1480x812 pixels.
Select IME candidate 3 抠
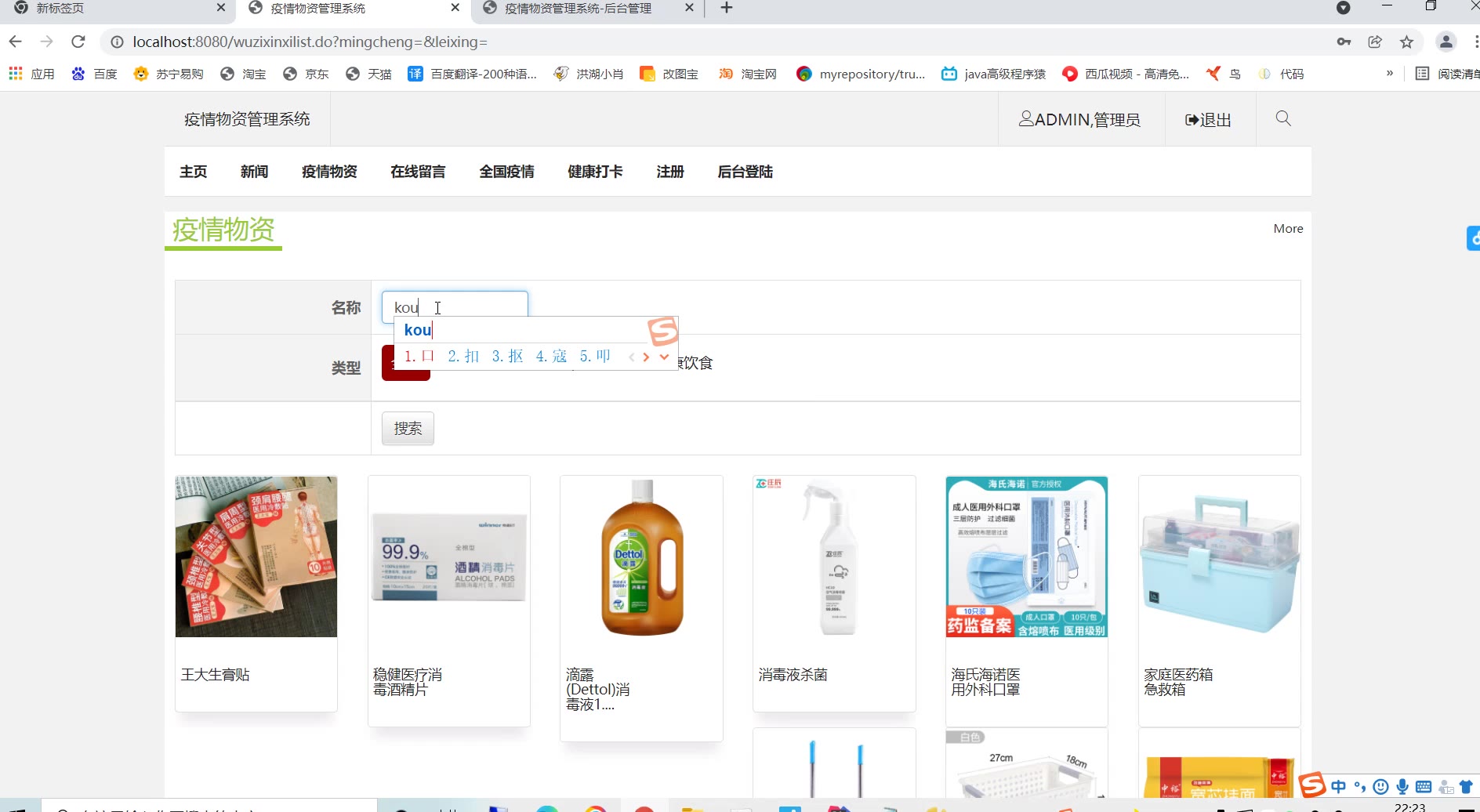click(x=507, y=356)
